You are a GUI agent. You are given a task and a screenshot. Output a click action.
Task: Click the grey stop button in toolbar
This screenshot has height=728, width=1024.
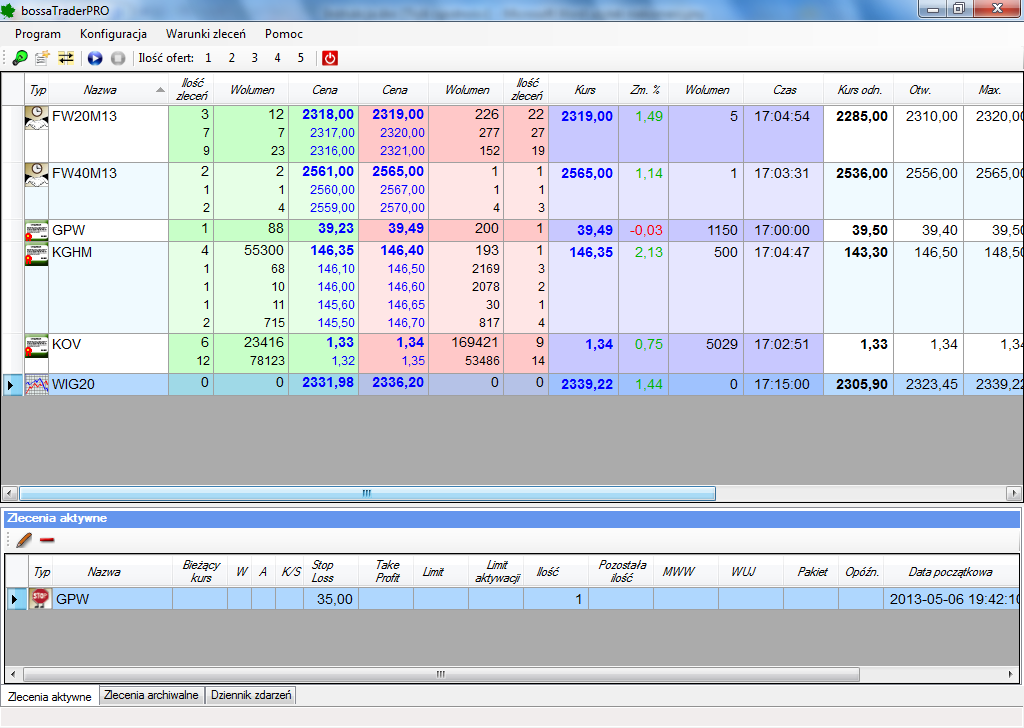point(118,58)
